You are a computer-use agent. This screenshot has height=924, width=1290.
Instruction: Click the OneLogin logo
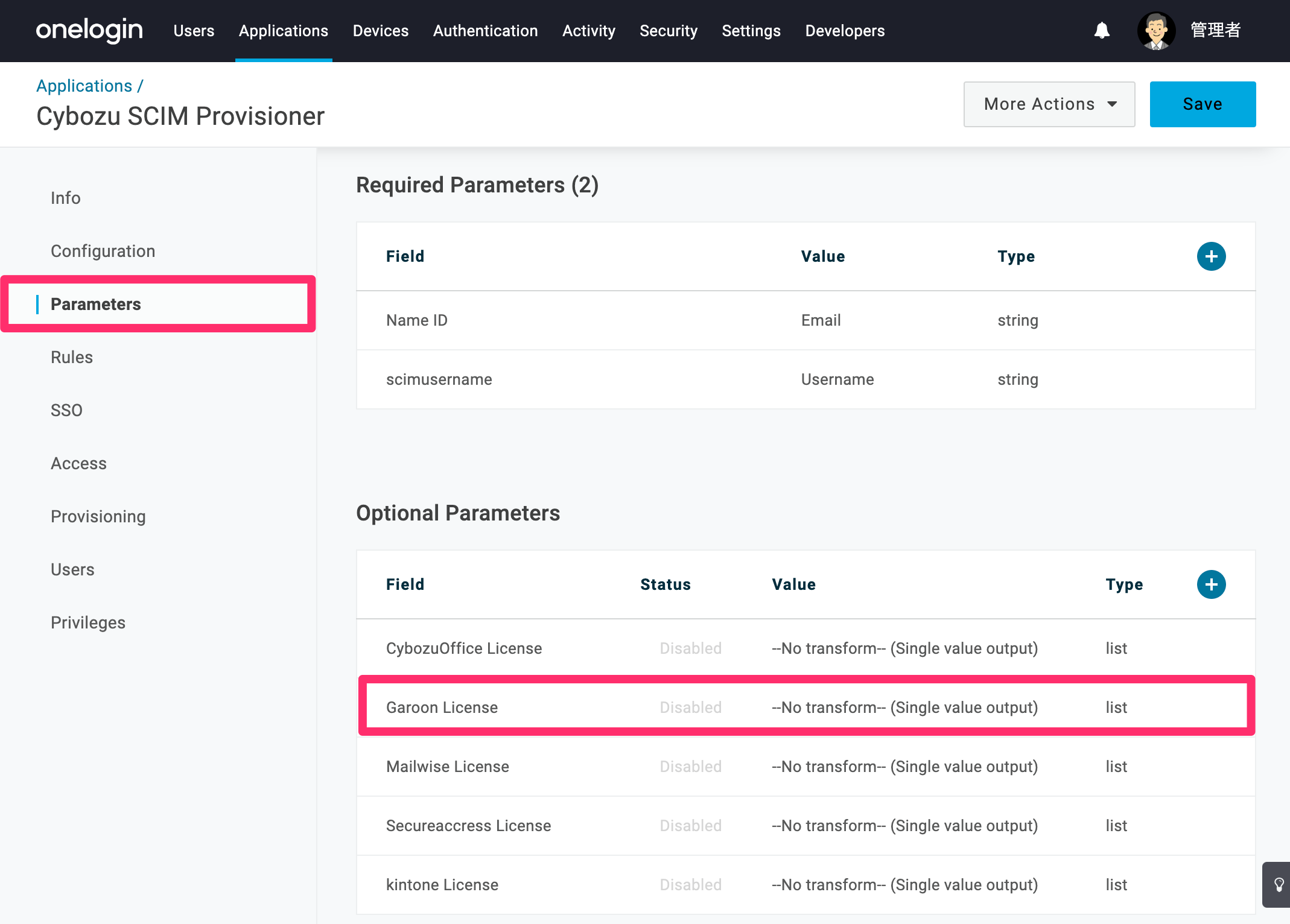[x=89, y=30]
